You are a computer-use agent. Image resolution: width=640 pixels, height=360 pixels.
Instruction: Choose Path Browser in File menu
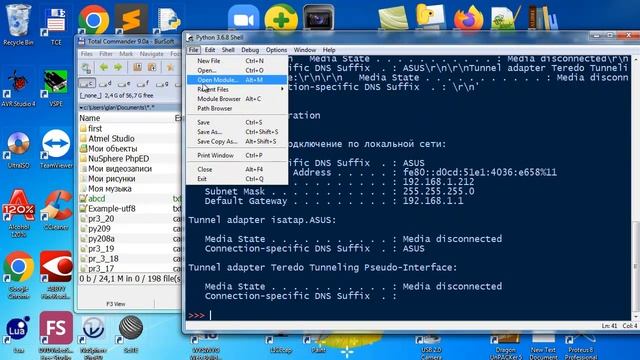point(237,109)
